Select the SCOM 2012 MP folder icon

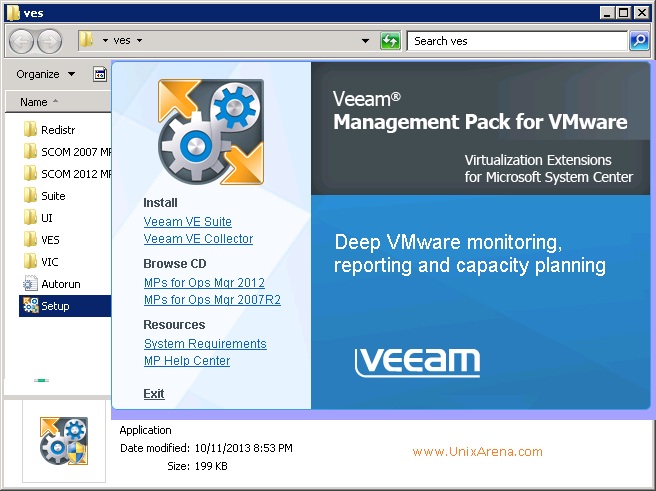(x=30, y=174)
